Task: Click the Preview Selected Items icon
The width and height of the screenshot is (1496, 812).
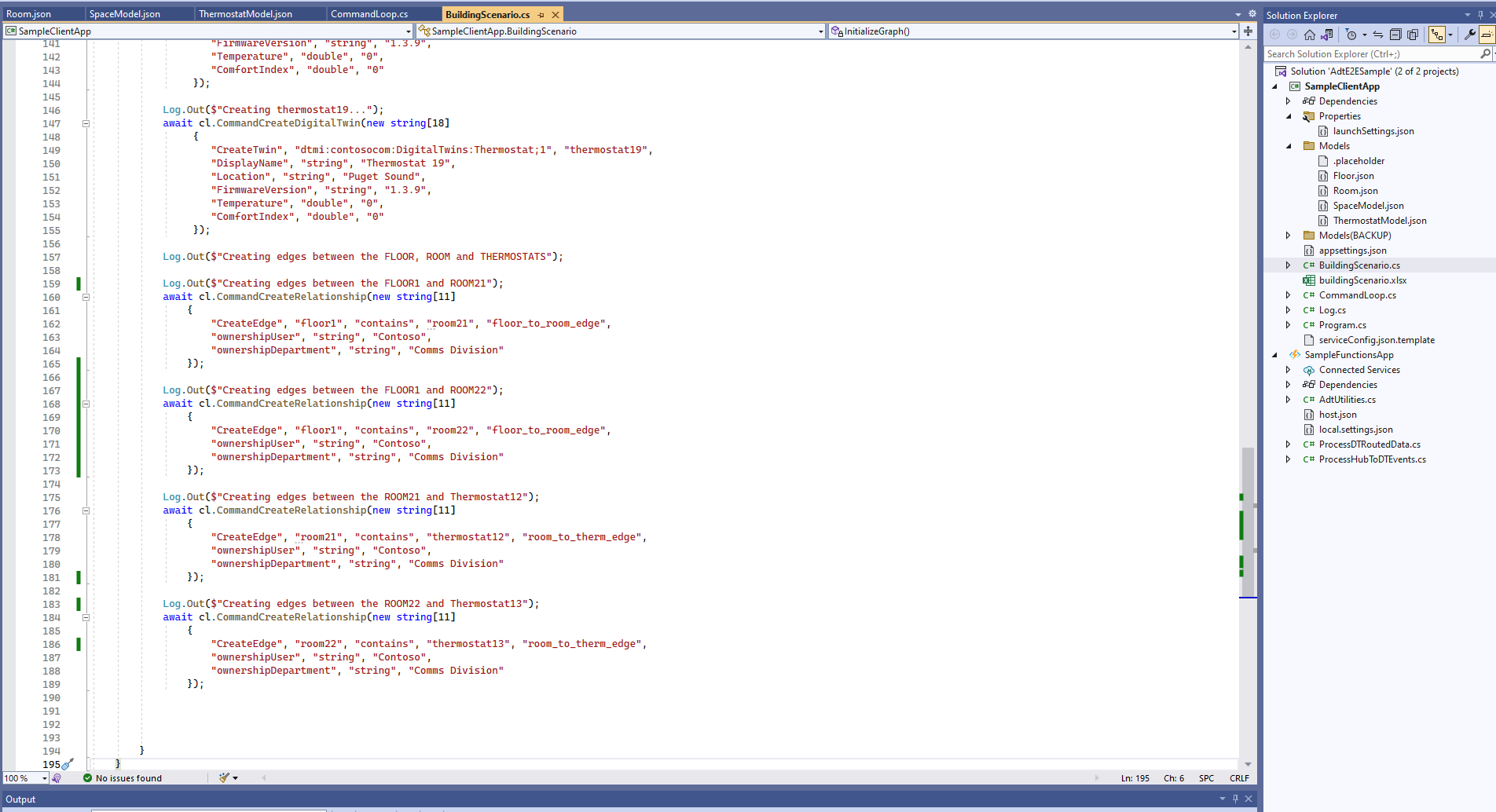Action: pyautogui.click(x=1413, y=34)
